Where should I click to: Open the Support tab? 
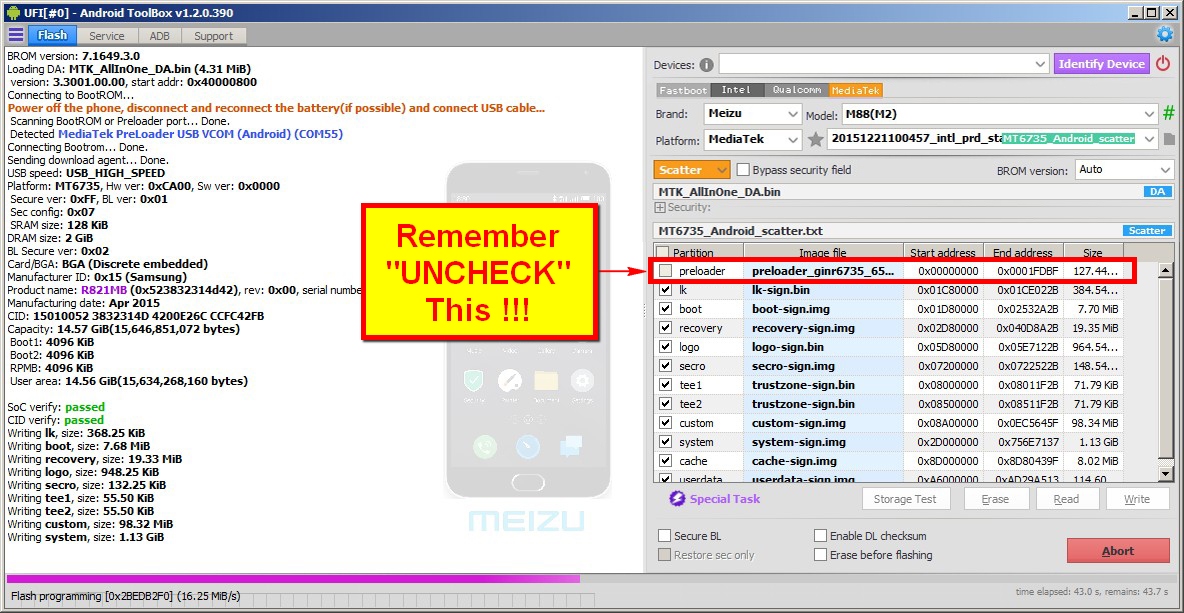click(x=214, y=35)
